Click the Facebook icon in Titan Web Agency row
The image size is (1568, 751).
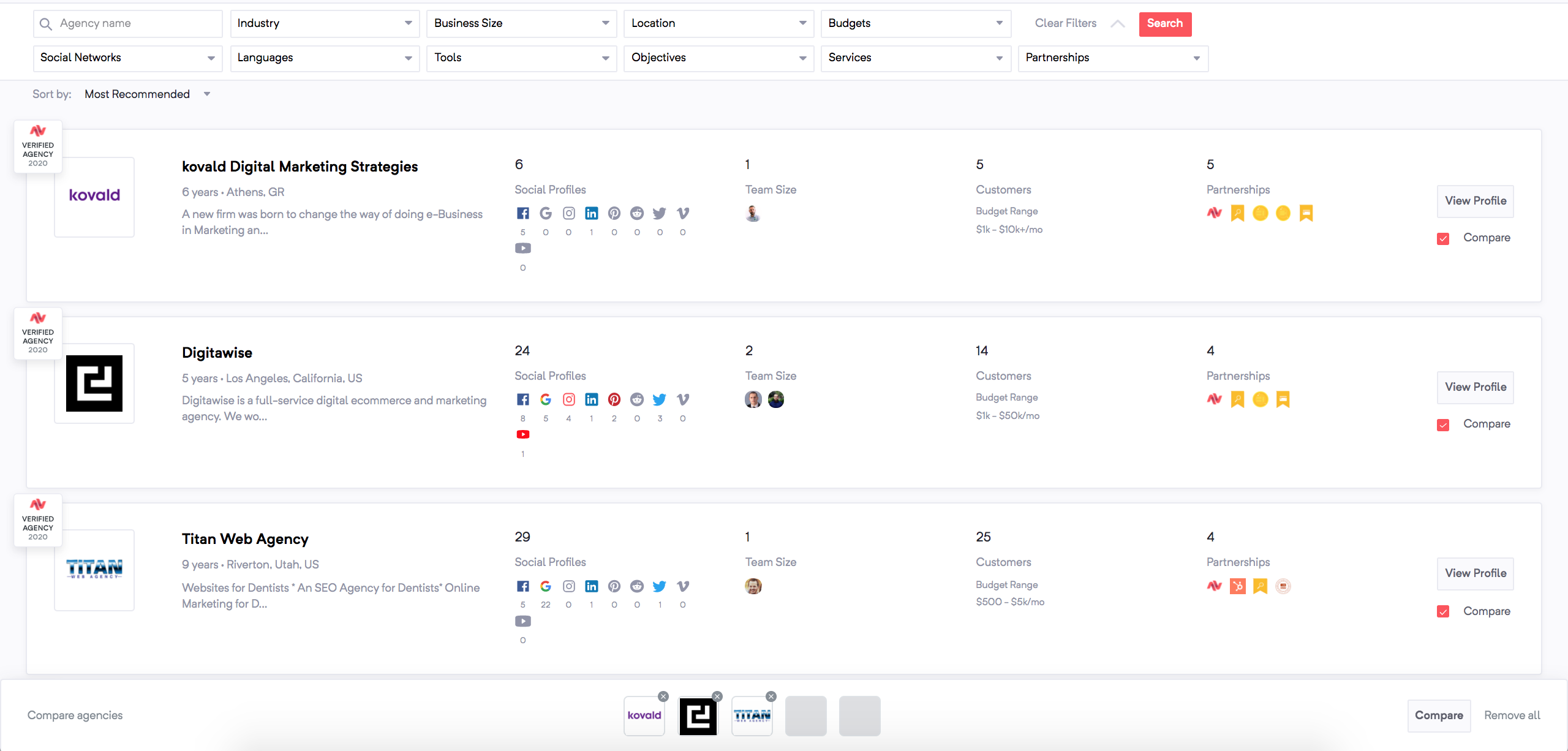pyautogui.click(x=522, y=586)
